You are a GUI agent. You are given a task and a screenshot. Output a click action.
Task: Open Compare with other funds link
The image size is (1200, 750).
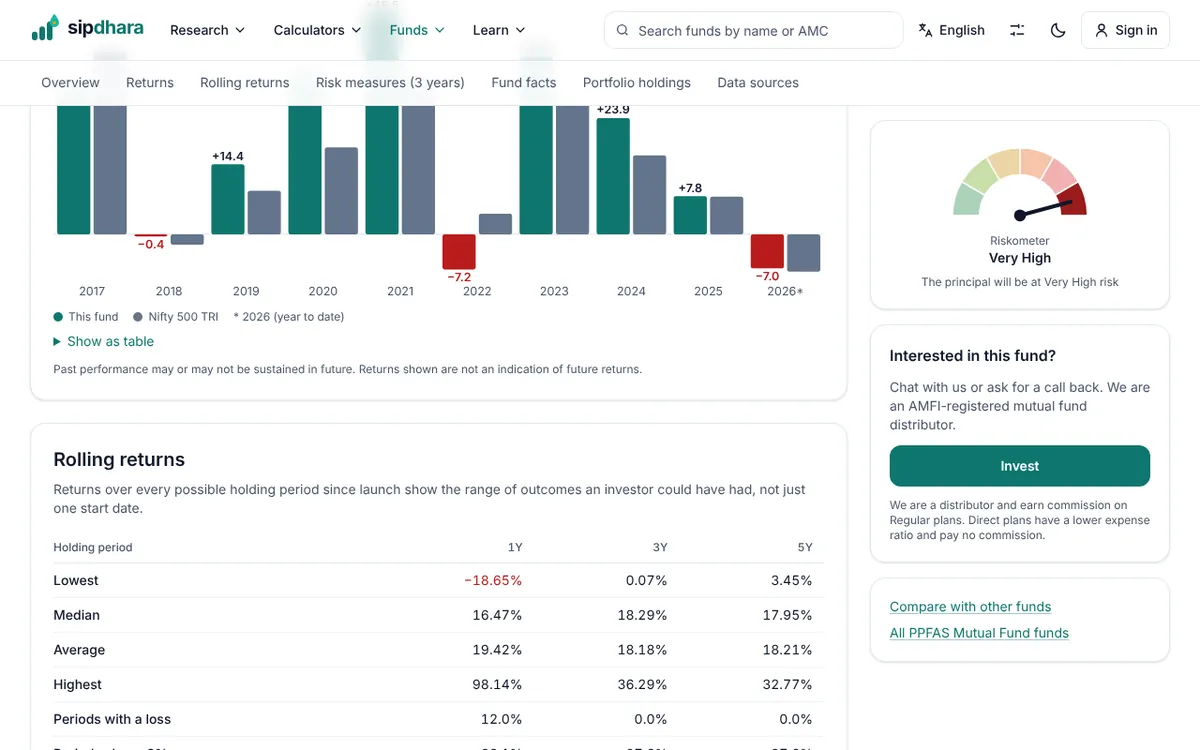pos(970,606)
